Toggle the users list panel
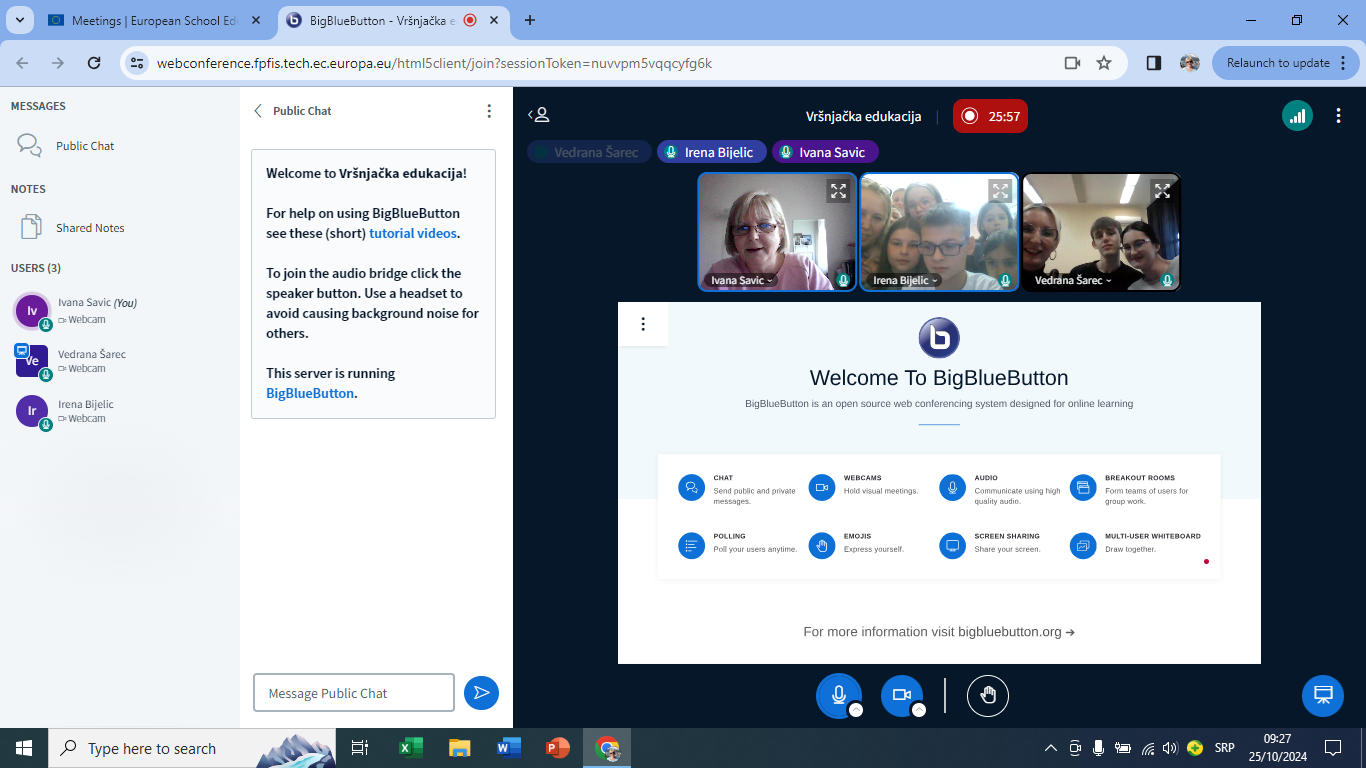Image resolution: width=1366 pixels, height=768 pixels. coord(540,115)
